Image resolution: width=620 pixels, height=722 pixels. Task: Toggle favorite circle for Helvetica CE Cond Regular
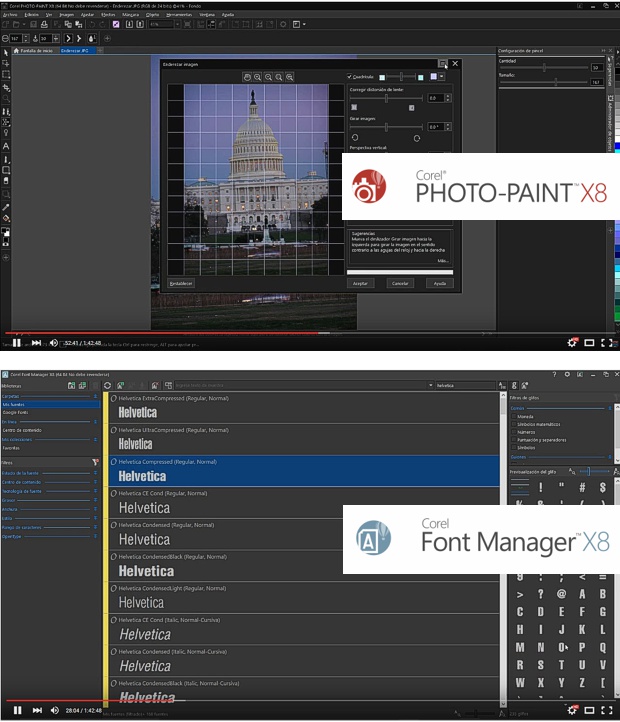point(114,493)
